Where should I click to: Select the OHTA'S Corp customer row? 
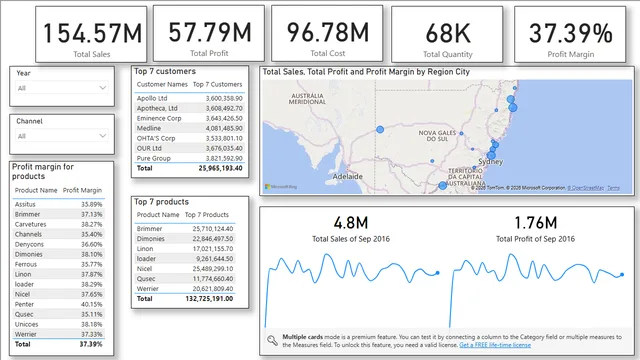pyautogui.click(x=189, y=138)
